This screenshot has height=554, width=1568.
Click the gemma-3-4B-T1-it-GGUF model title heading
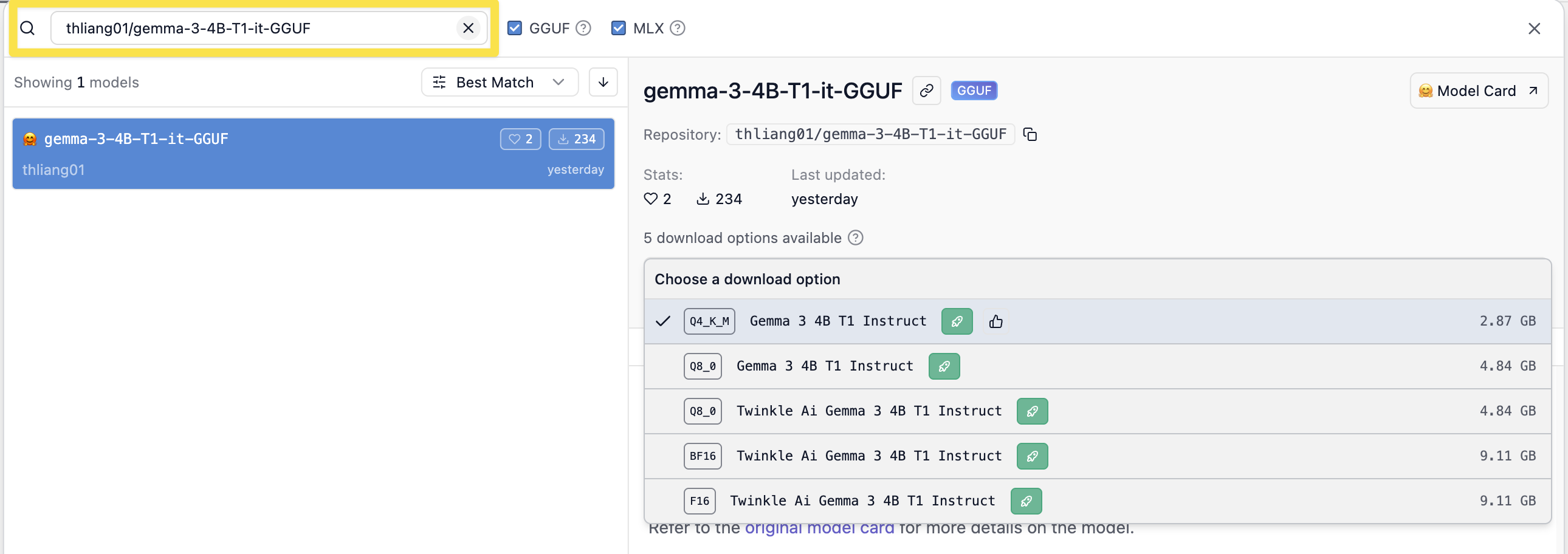[x=772, y=91]
